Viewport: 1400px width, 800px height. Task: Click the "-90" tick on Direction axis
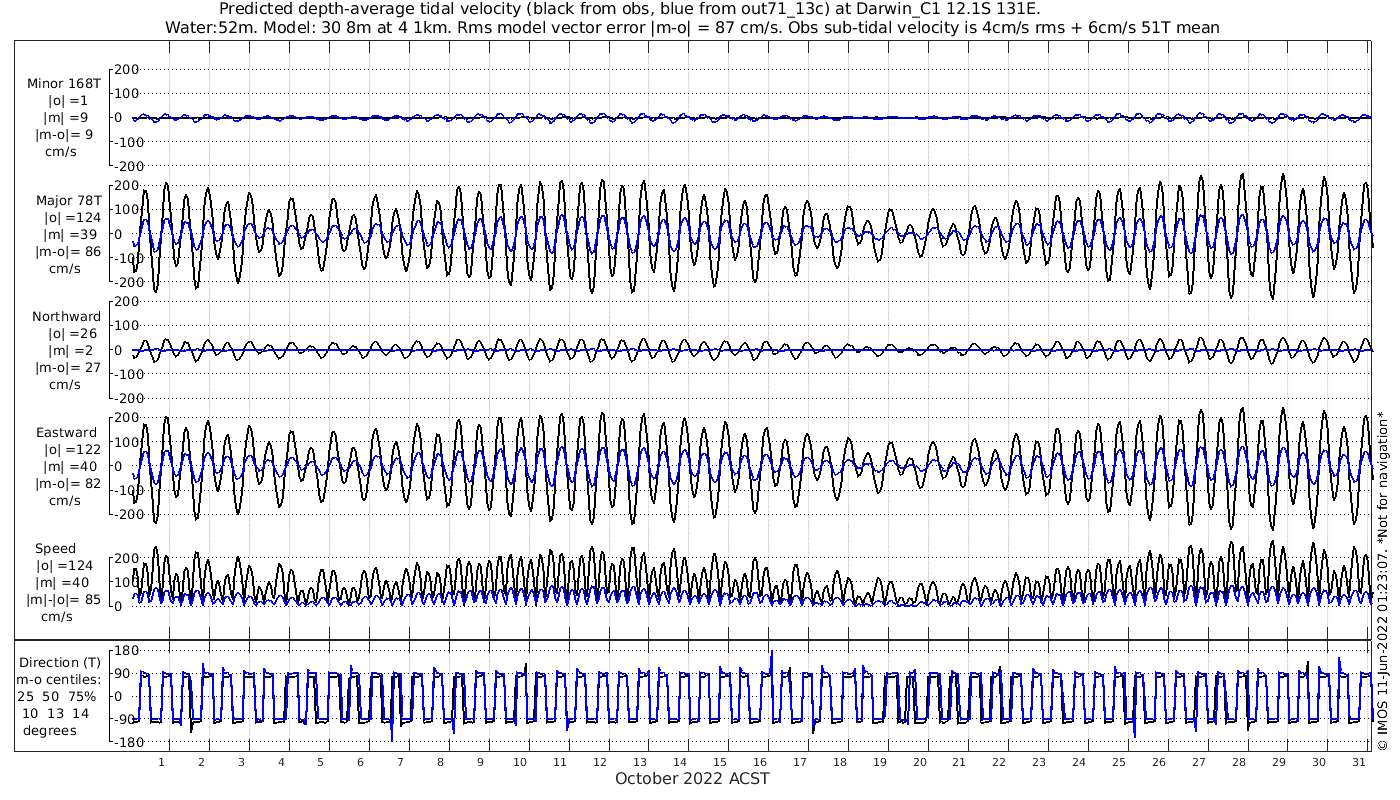click(x=125, y=719)
